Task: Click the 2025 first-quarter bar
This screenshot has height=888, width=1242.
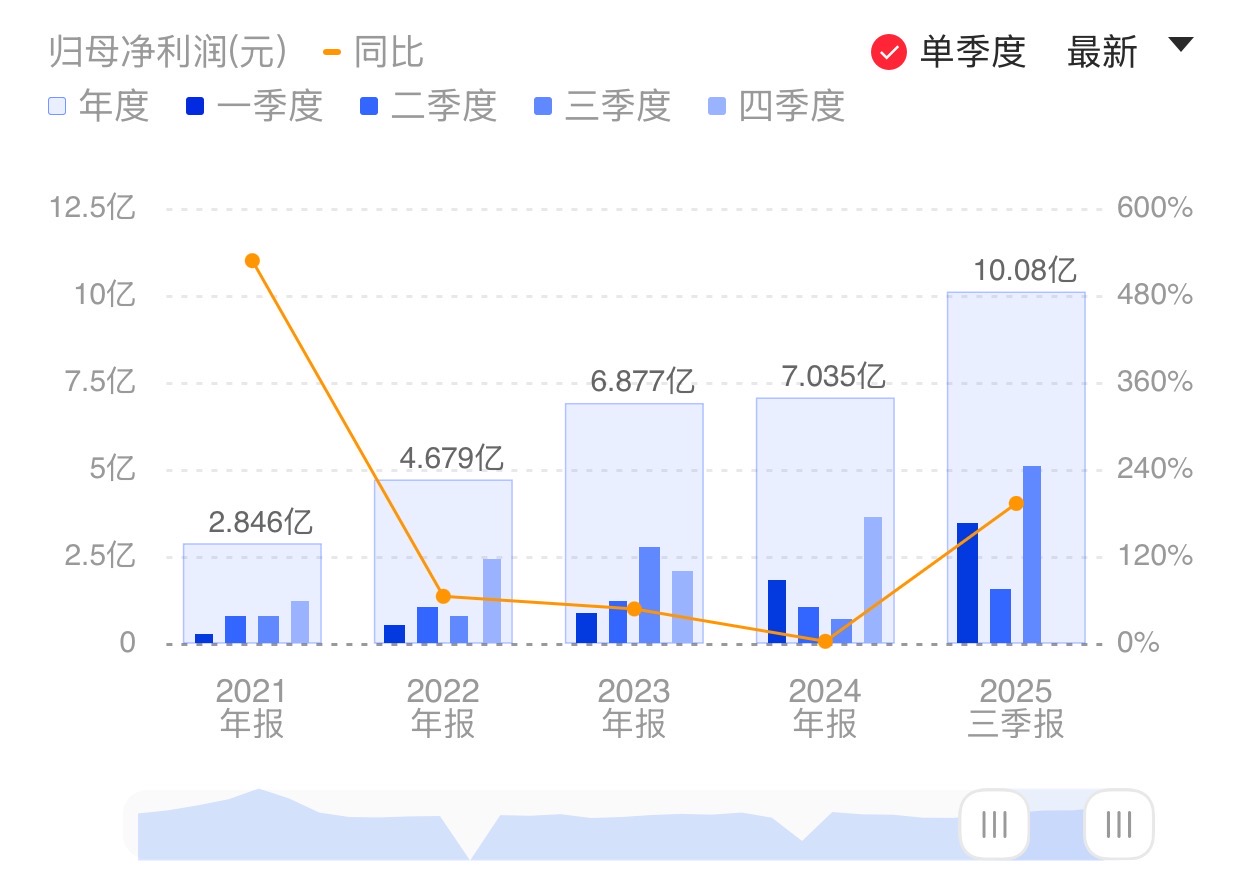Action: (967, 583)
